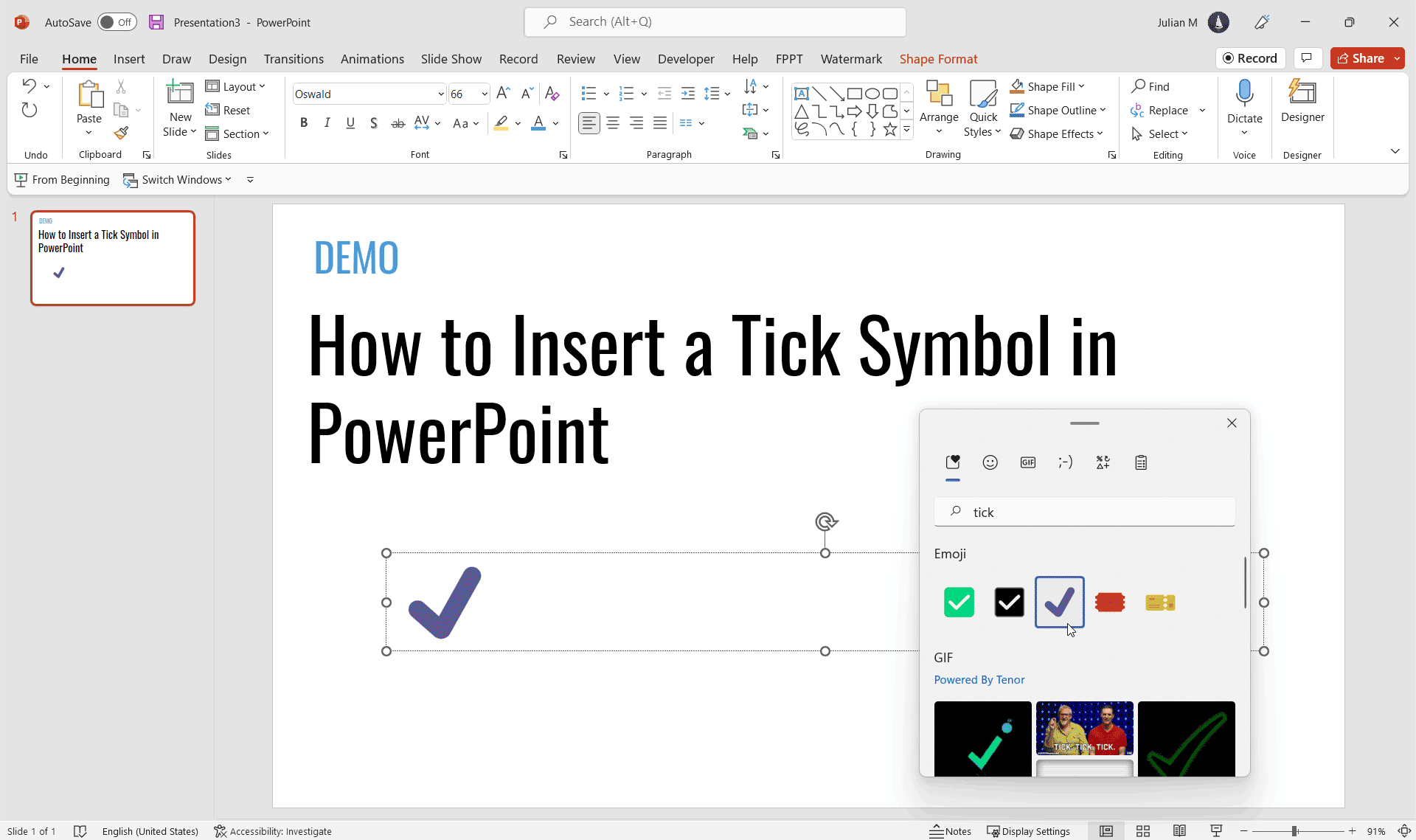Open clipboard history in the emoji panel
This screenshot has width=1416, height=840.
pyautogui.click(x=1141, y=462)
